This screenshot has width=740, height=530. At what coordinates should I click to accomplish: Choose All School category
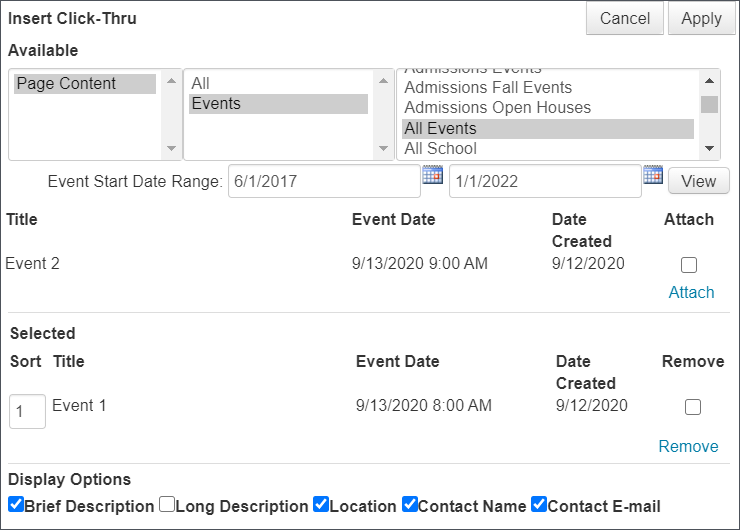(547, 149)
